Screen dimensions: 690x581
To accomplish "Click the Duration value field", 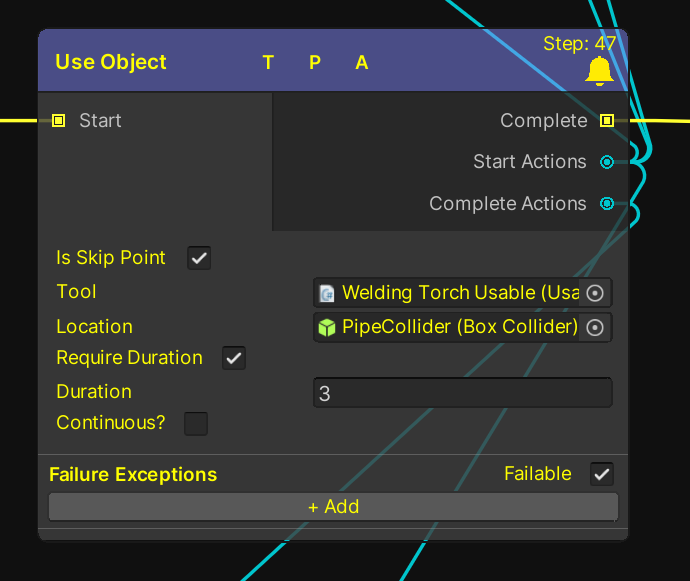I will [x=462, y=393].
